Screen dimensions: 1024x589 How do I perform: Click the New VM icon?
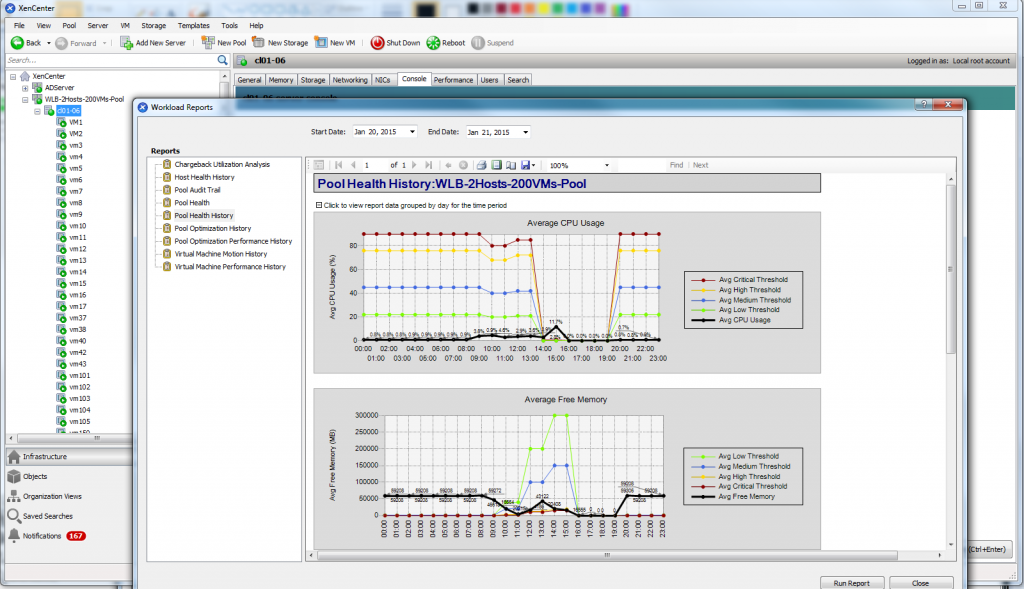coord(321,43)
